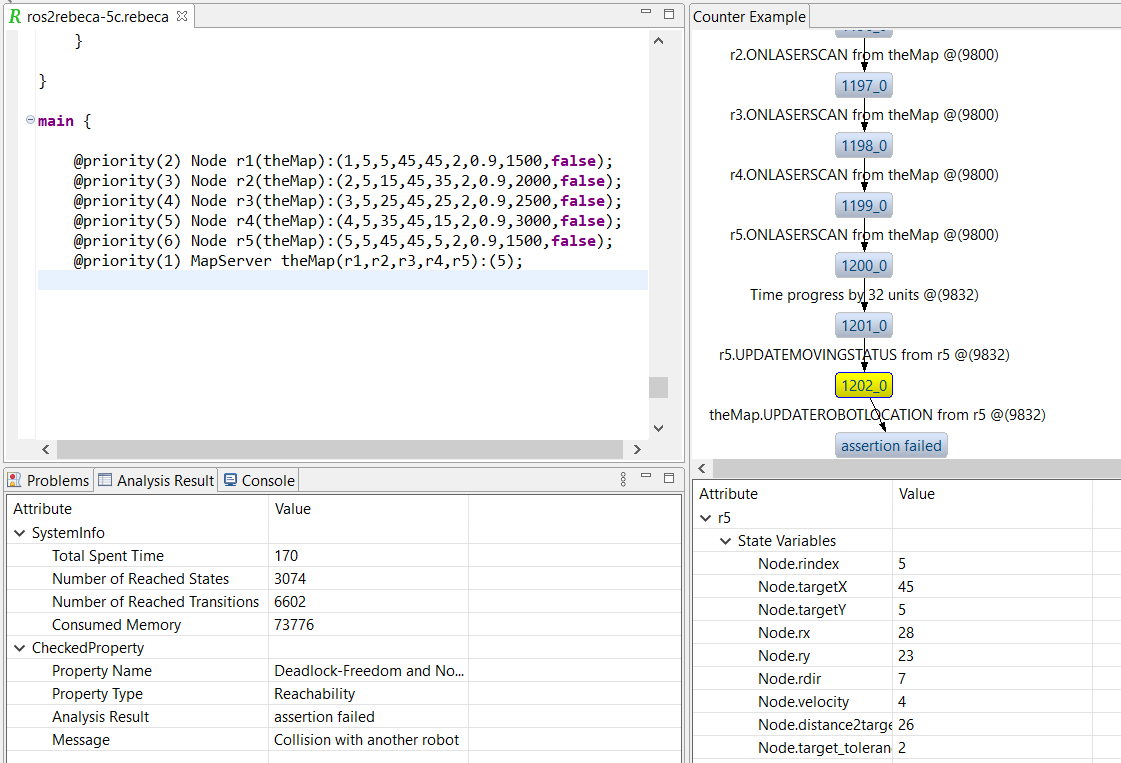Maximize the editor area
Screen dimensions: 1121x763
point(668,14)
